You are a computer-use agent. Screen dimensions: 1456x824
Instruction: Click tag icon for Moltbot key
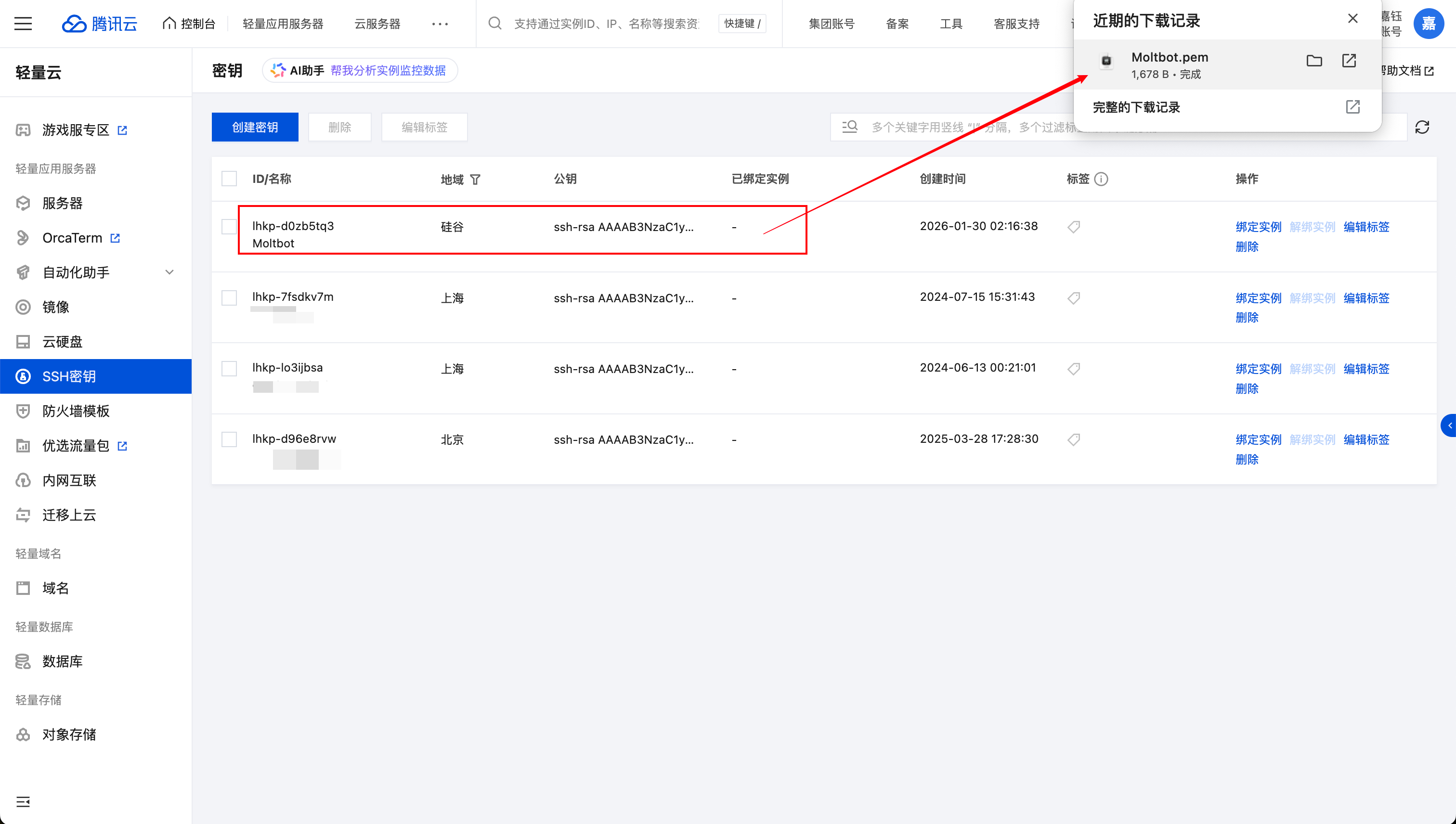click(x=1074, y=227)
